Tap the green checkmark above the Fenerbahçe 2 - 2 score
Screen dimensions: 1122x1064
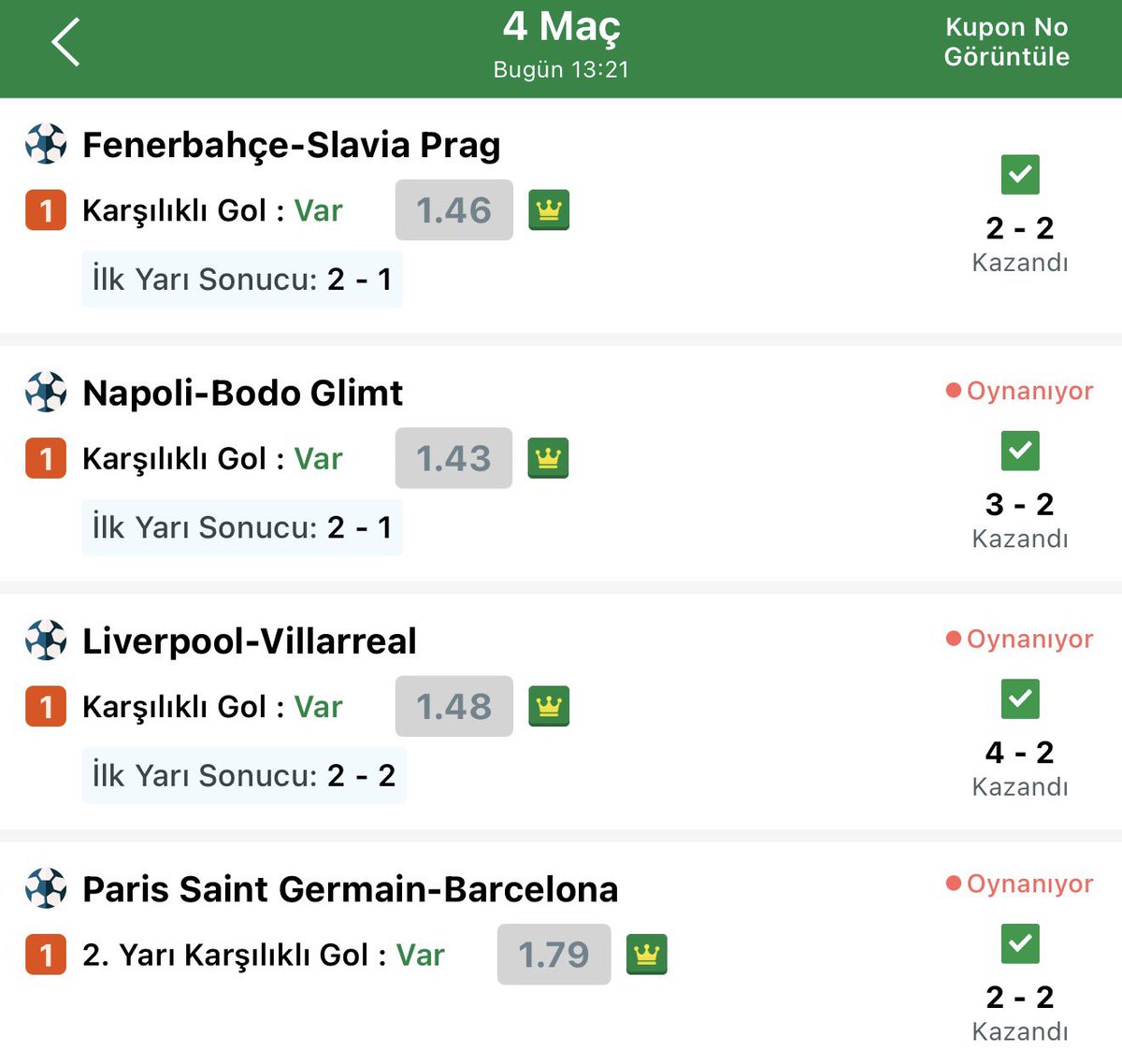pyautogui.click(x=1020, y=174)
